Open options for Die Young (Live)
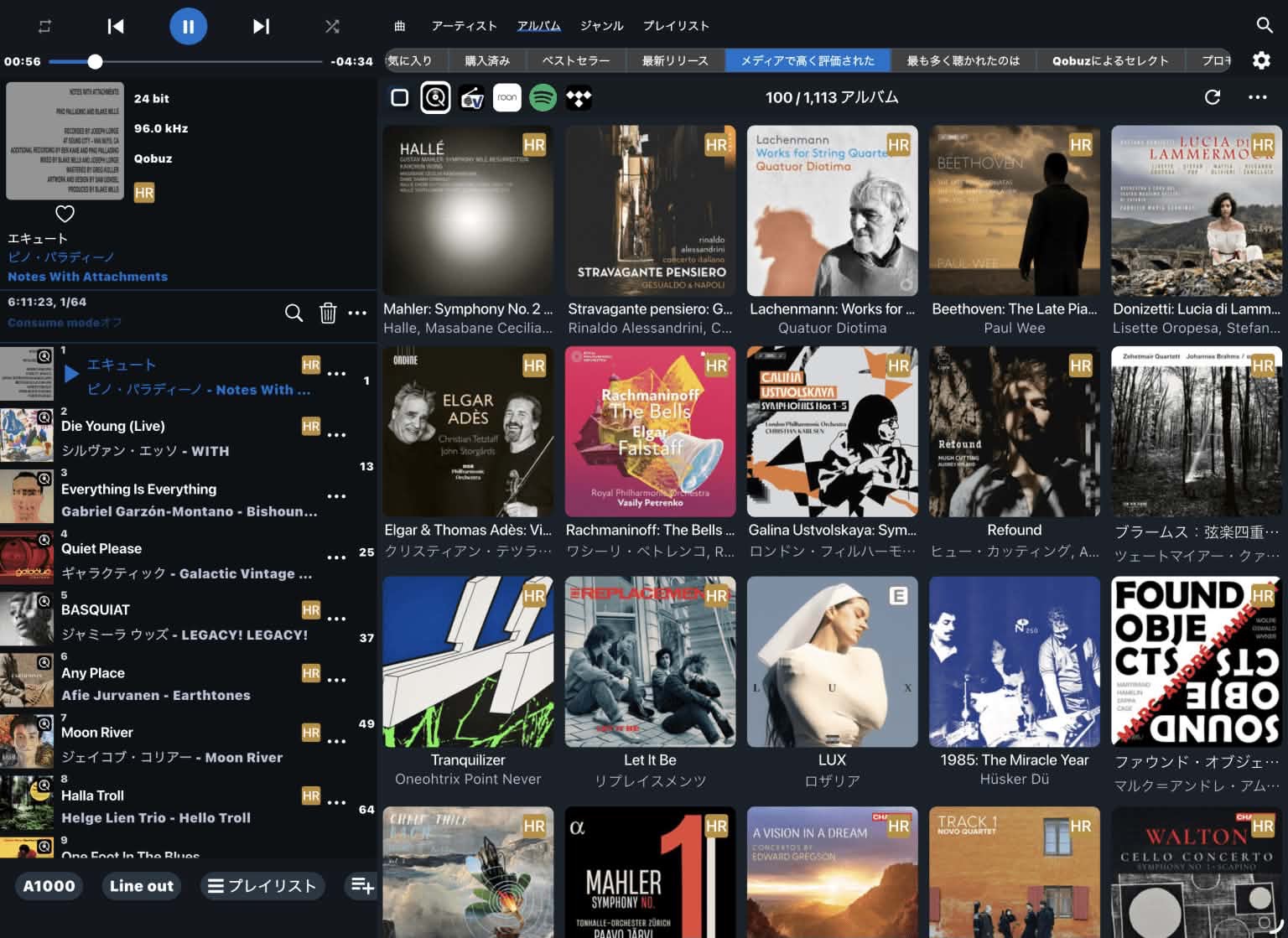Screen dimensions: 1288x938 [x=336, y=435]
